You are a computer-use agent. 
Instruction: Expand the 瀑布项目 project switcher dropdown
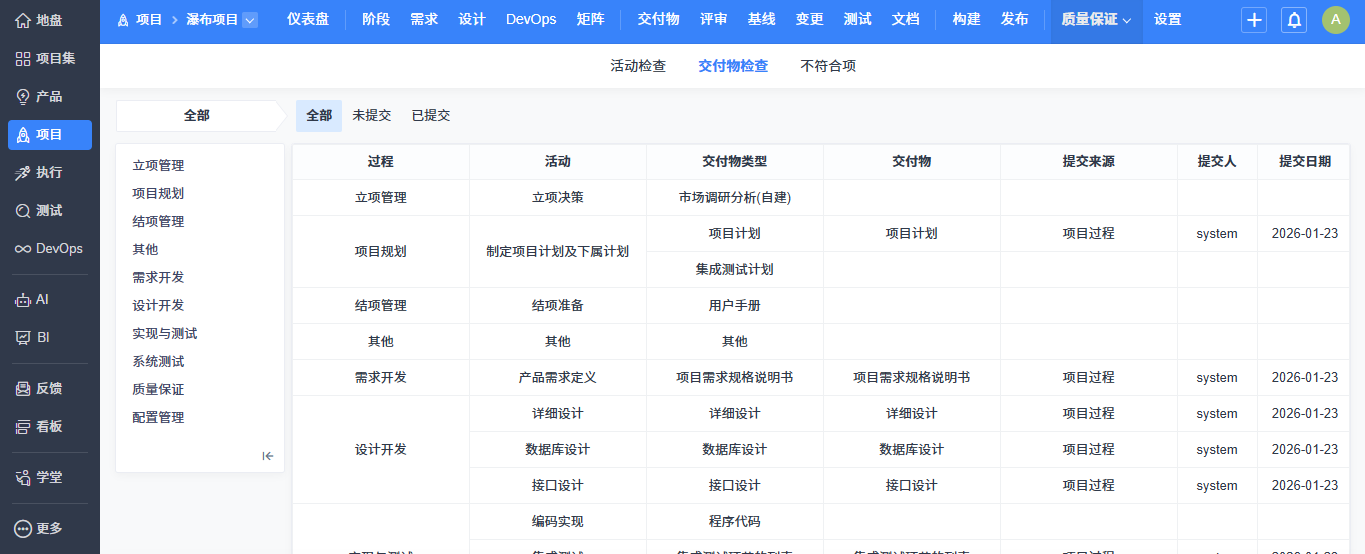(249, 19)
